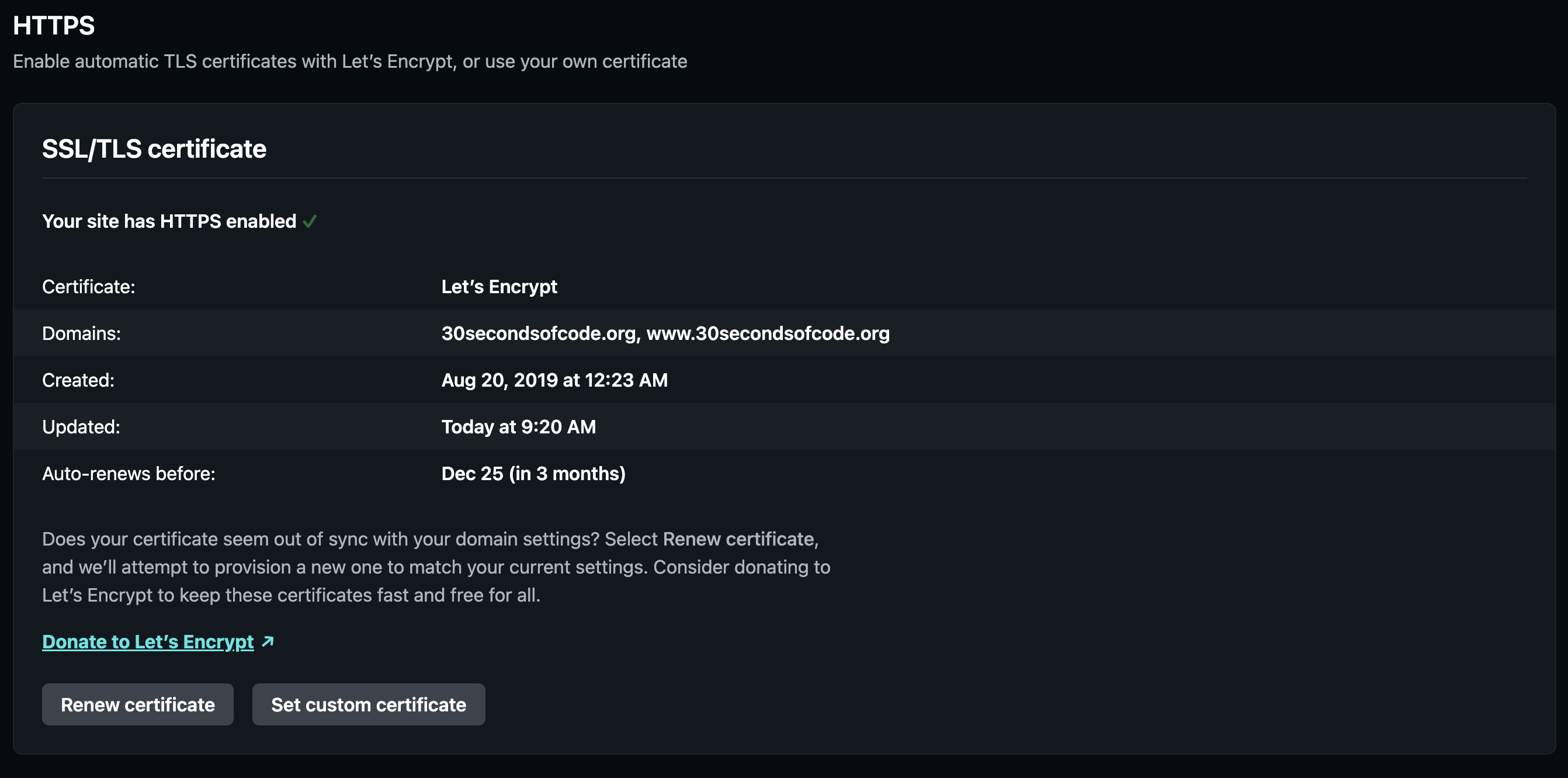Open the Donate to Let's Encrypt link
The image size is (1568, 778).
click(x=148, y=642)
